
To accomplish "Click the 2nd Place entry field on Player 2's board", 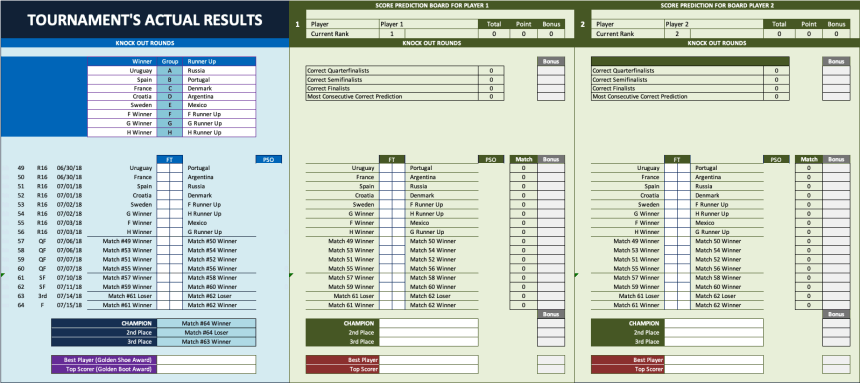I will 714,333.
